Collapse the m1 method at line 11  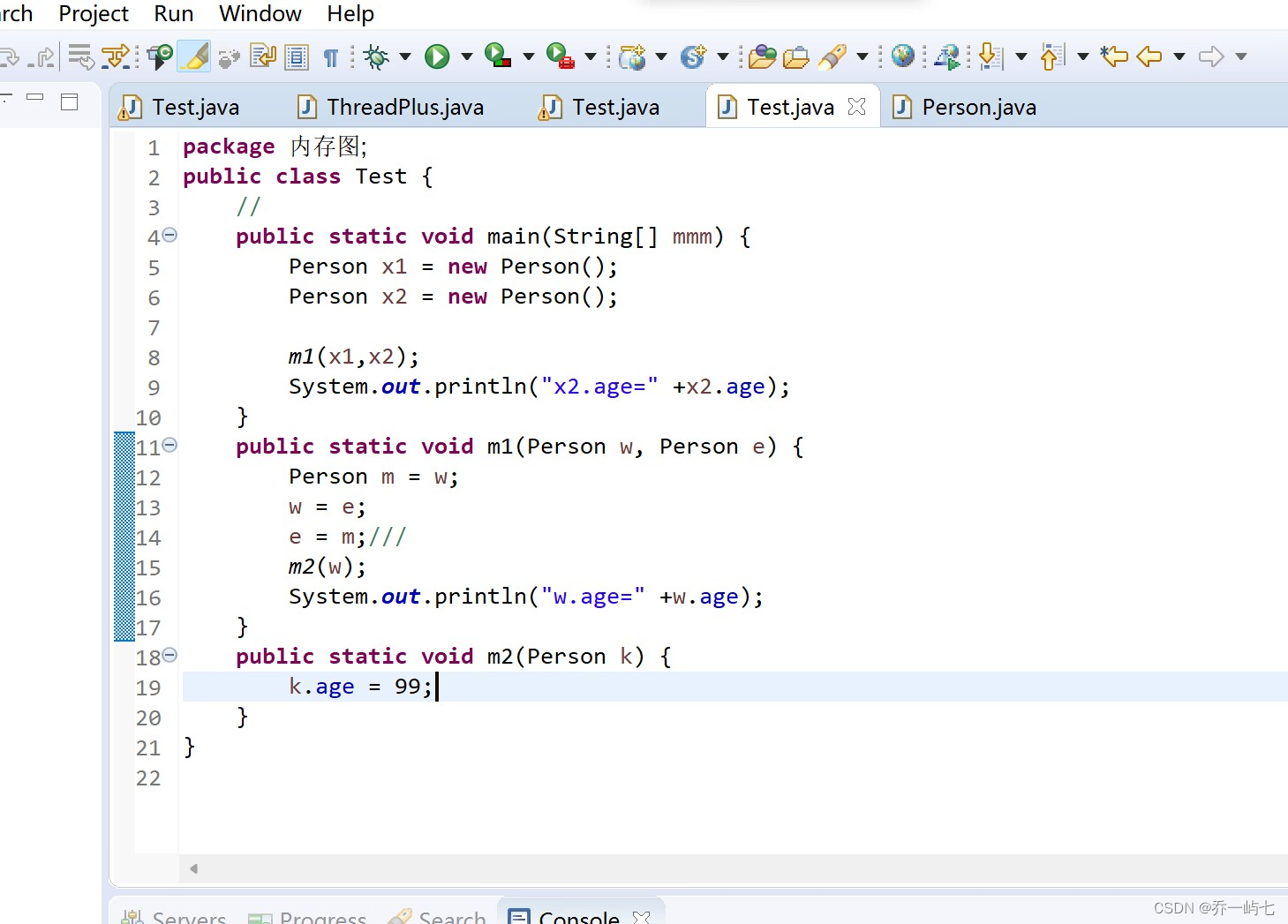coord(169,445)
